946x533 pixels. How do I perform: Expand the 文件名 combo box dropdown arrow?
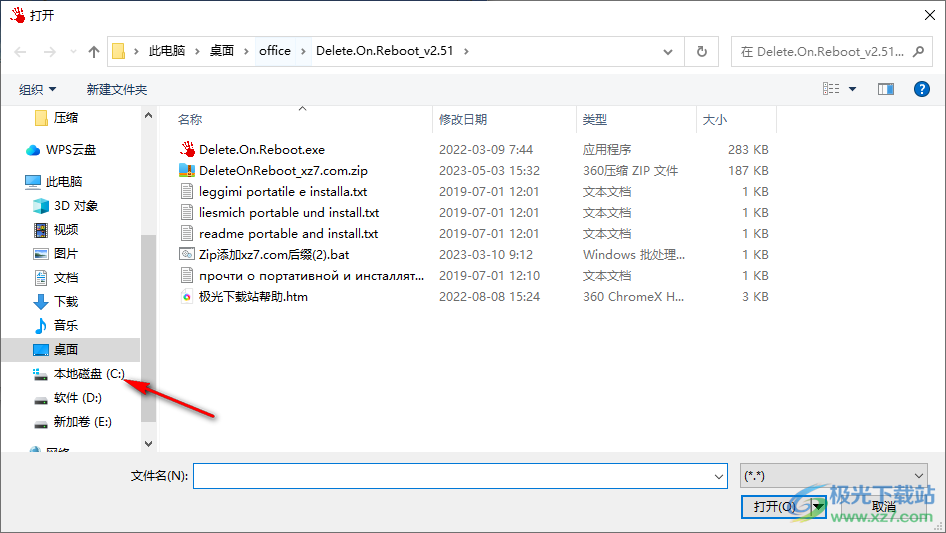pyautogui.click(x=719, y=476)
